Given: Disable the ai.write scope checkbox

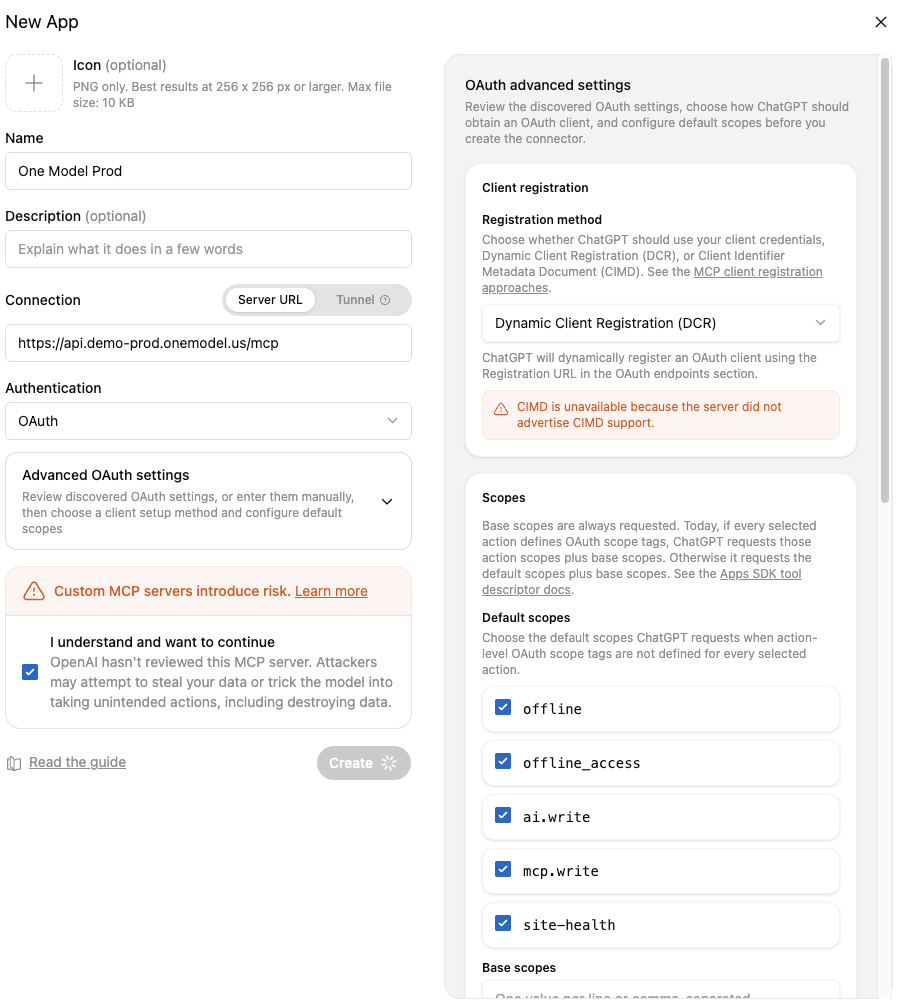Looking at the screenshot, I should coord(503,815).
